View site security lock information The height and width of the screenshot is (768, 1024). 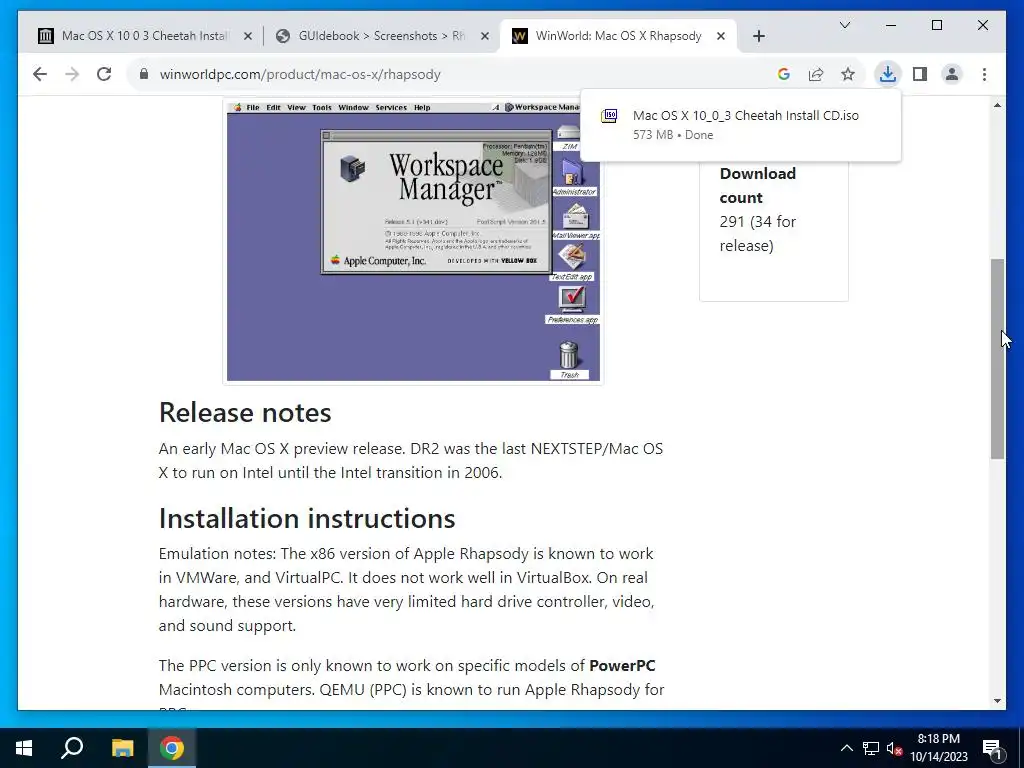click(x=144, y=74)
